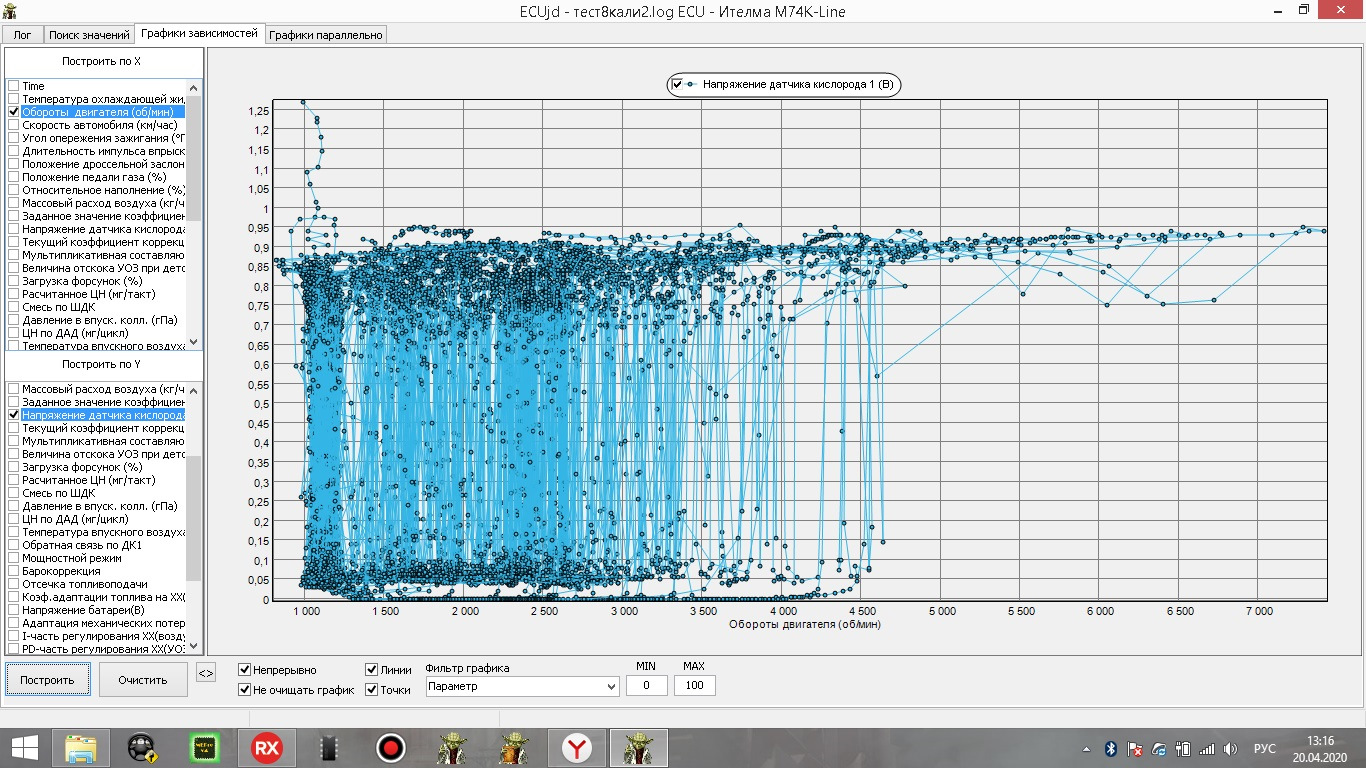This screenshot has width=1366, height=768.
Task: Switch to the Графики параллельно tab
Action: pos(326,35)
